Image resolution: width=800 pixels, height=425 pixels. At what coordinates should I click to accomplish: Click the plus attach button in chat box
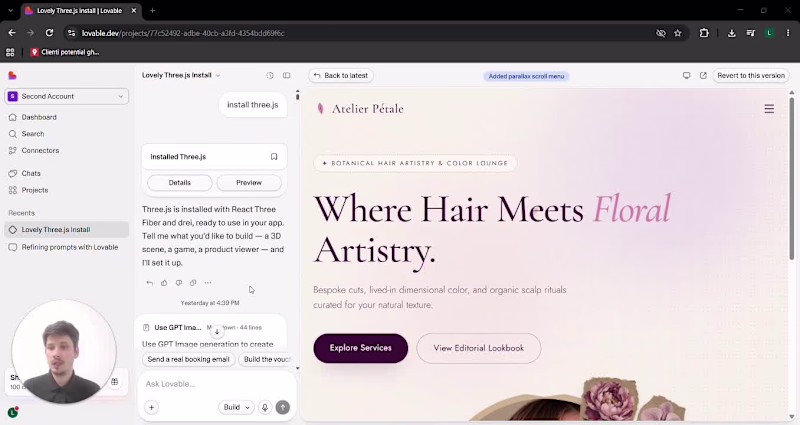[x=152, y=407]
